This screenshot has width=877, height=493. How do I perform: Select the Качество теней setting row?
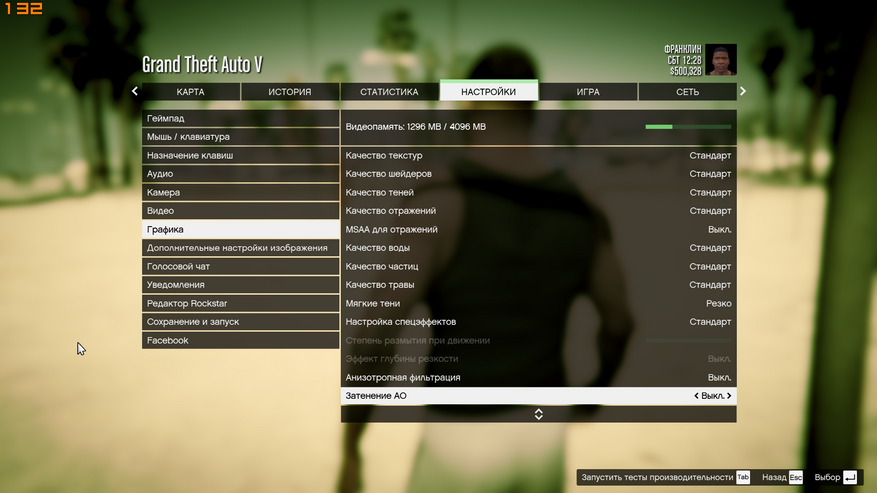539,192
